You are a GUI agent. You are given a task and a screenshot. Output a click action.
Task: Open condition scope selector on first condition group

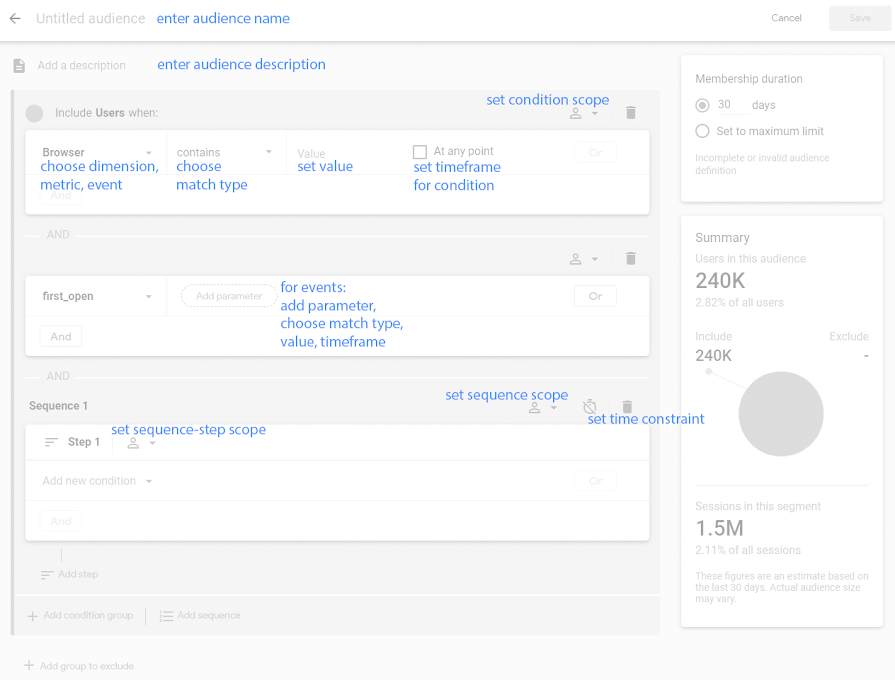578,113
